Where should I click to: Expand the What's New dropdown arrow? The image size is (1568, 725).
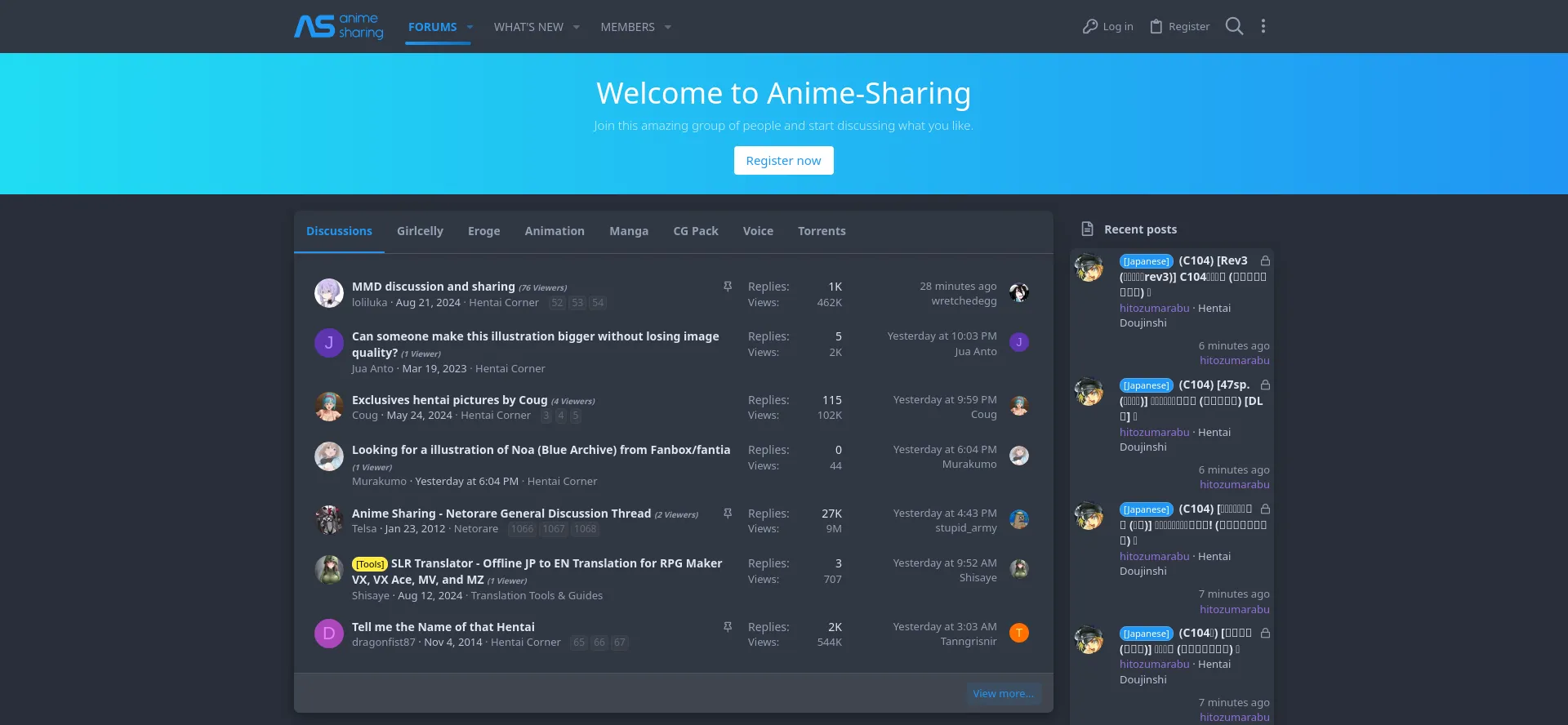577,27
